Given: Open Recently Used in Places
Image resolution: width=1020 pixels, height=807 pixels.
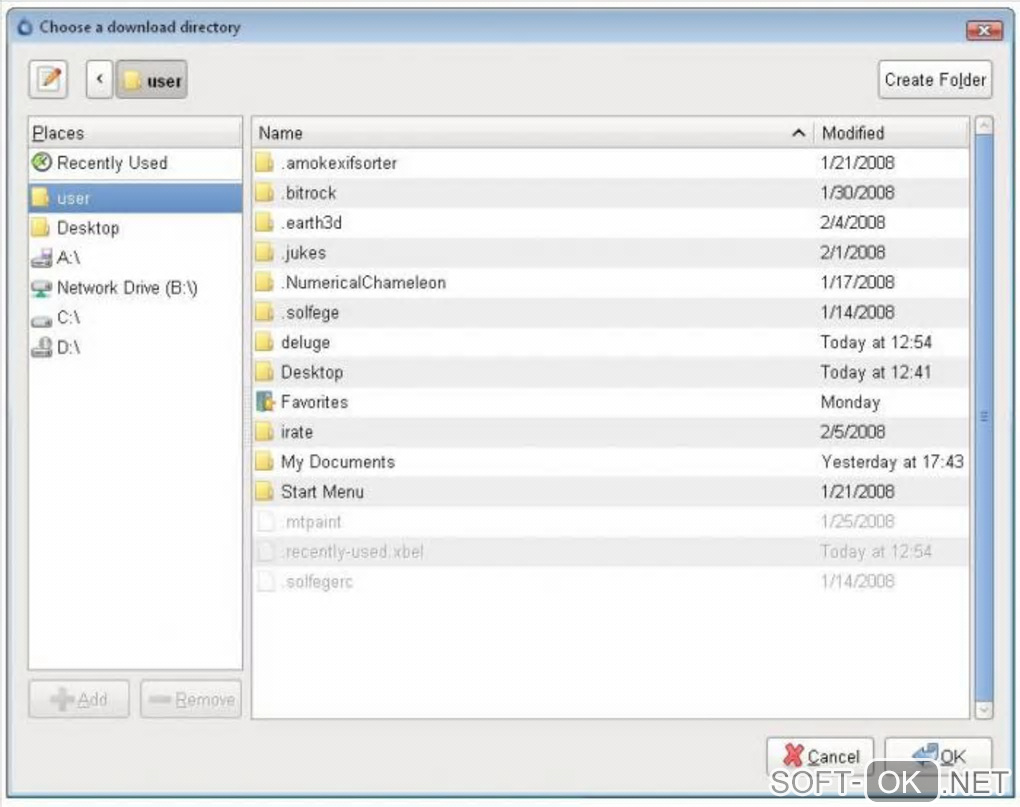Looking at the screenshot, I should (x=135, y=163).
